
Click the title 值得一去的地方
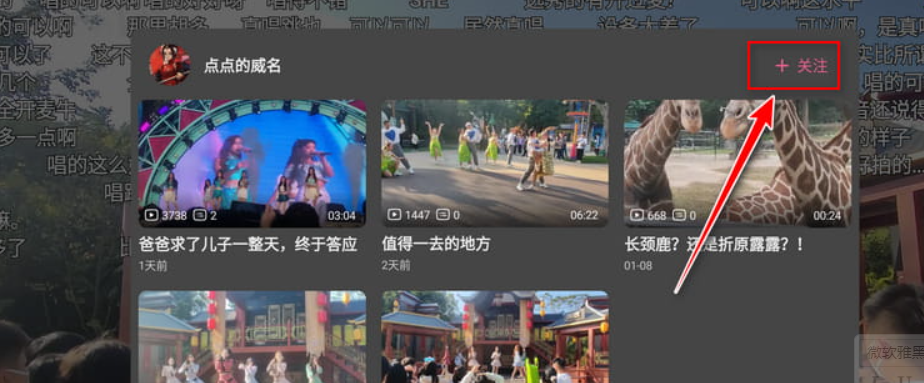(435, 244)
